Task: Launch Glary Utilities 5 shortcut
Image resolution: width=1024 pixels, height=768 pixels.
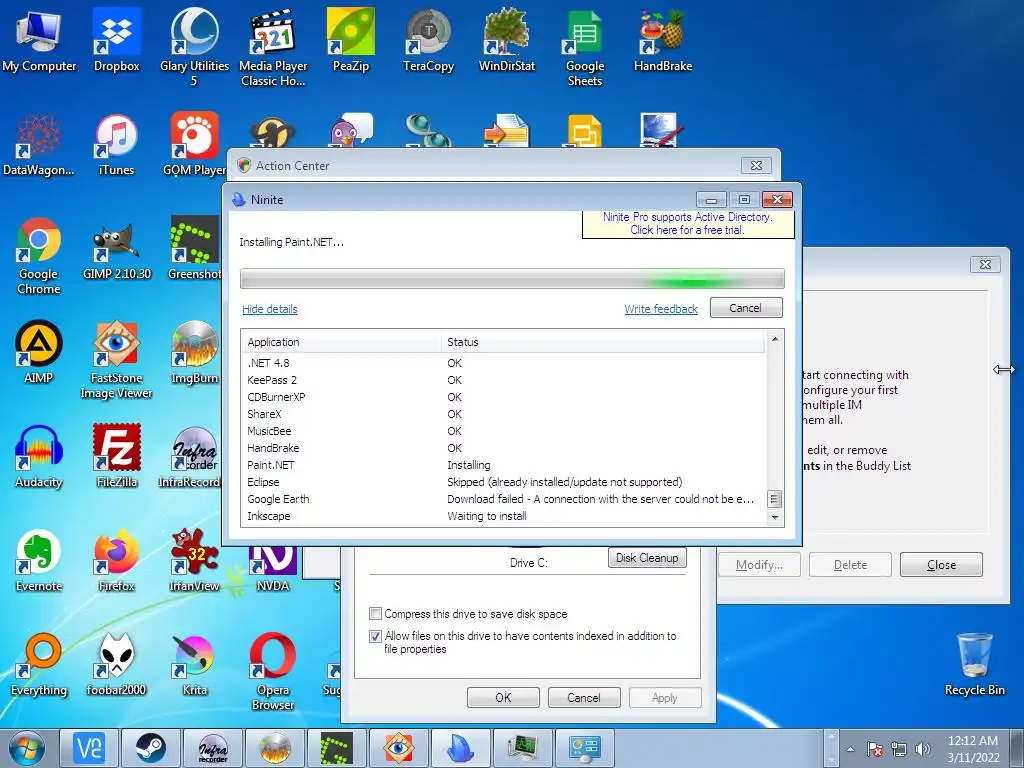Action: point(194,47)
